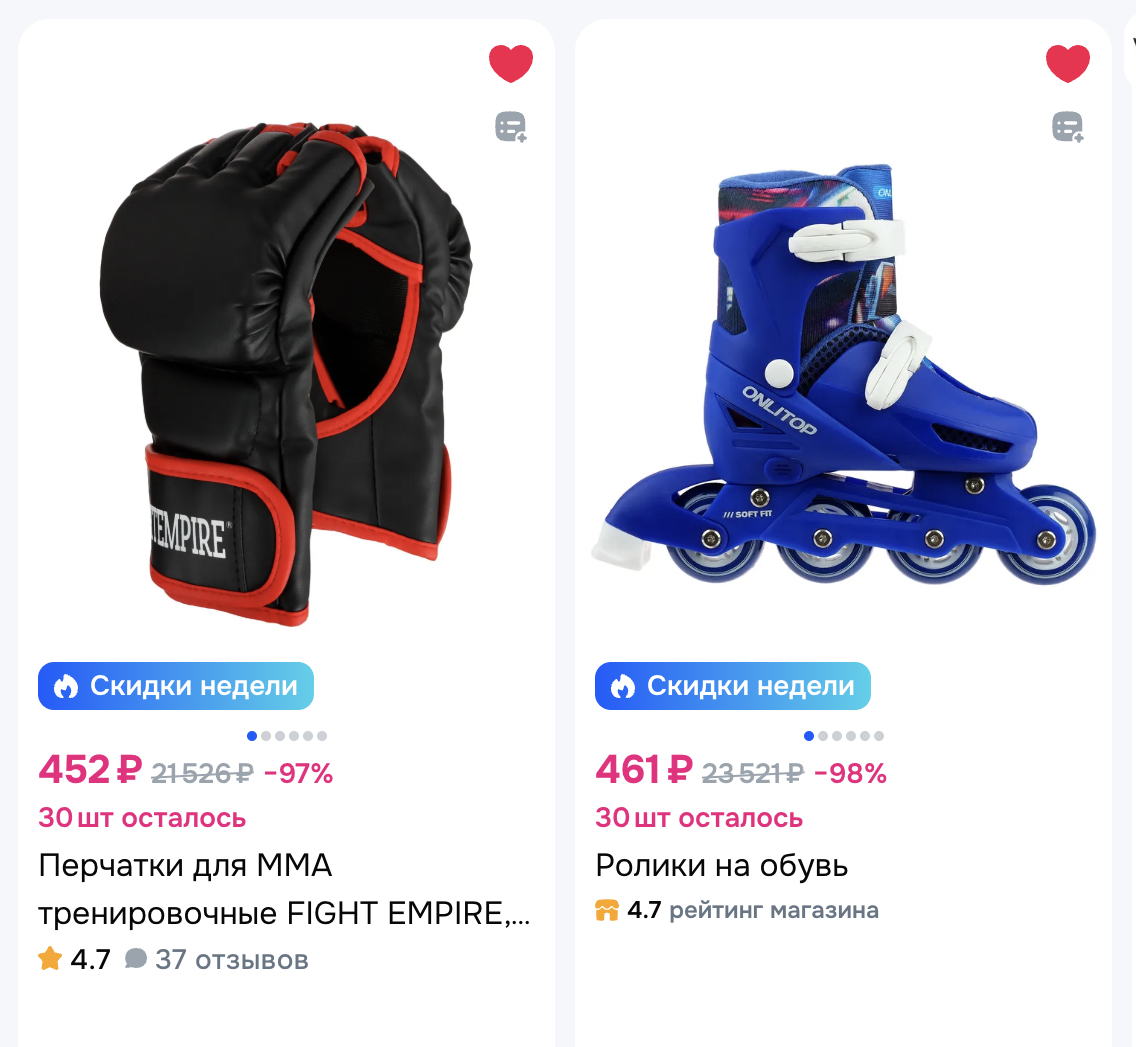Add MMA gloves to comparison list icon
This screenshot has width=1136, height=1047.
[x=511, y=127]
